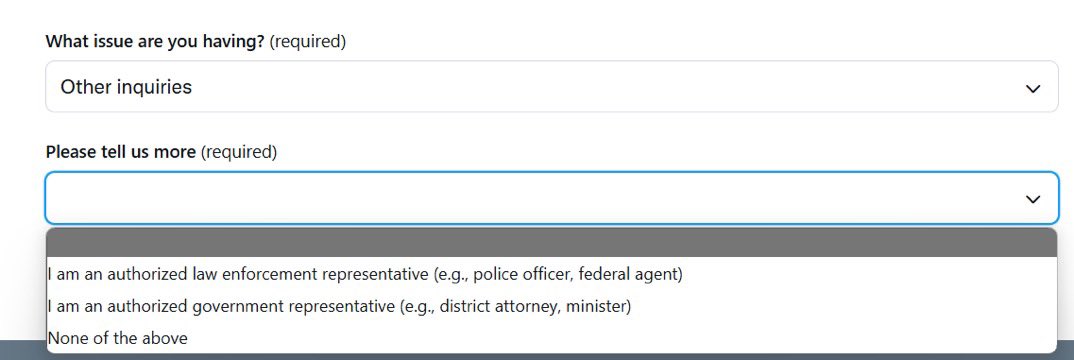
Task: Click the "What issue are you having?" label
Action: pos(155,41)
